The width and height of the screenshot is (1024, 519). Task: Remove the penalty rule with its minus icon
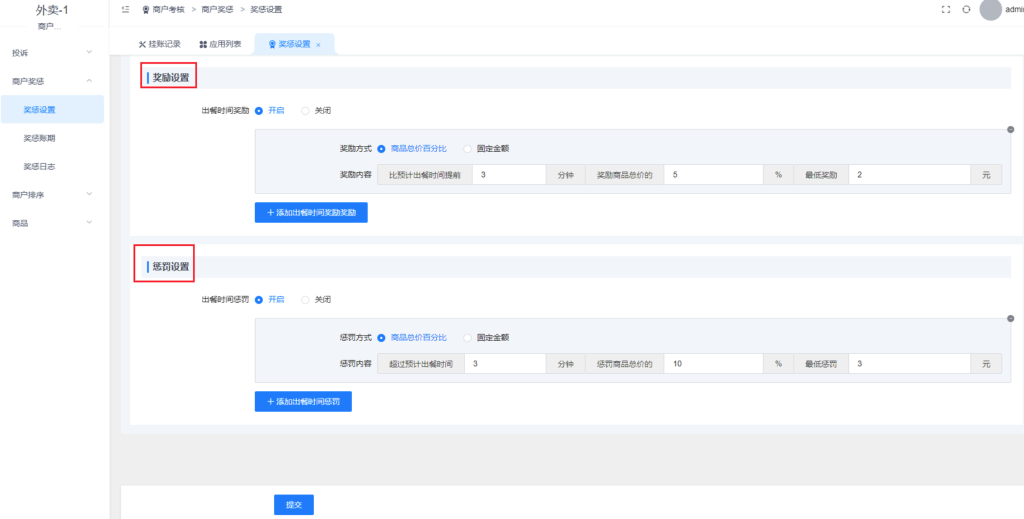[1010, 320]
